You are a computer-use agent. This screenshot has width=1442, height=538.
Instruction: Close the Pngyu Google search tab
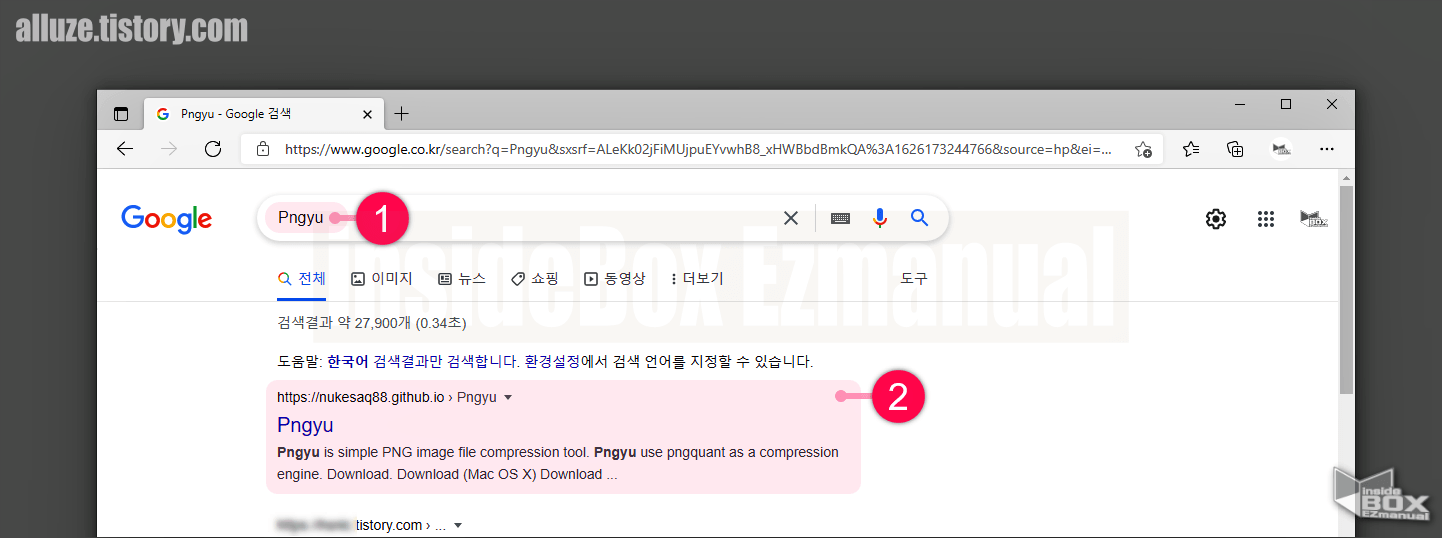[x=367, y=114]
